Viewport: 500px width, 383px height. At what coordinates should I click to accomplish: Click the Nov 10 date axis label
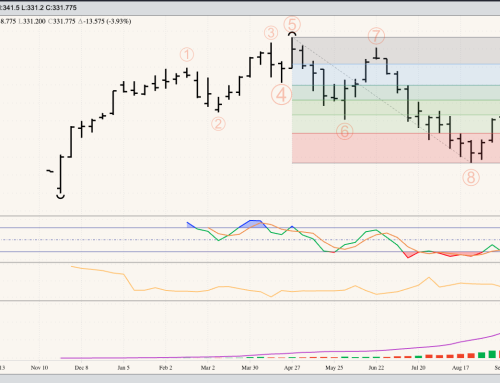coord(39,368)
